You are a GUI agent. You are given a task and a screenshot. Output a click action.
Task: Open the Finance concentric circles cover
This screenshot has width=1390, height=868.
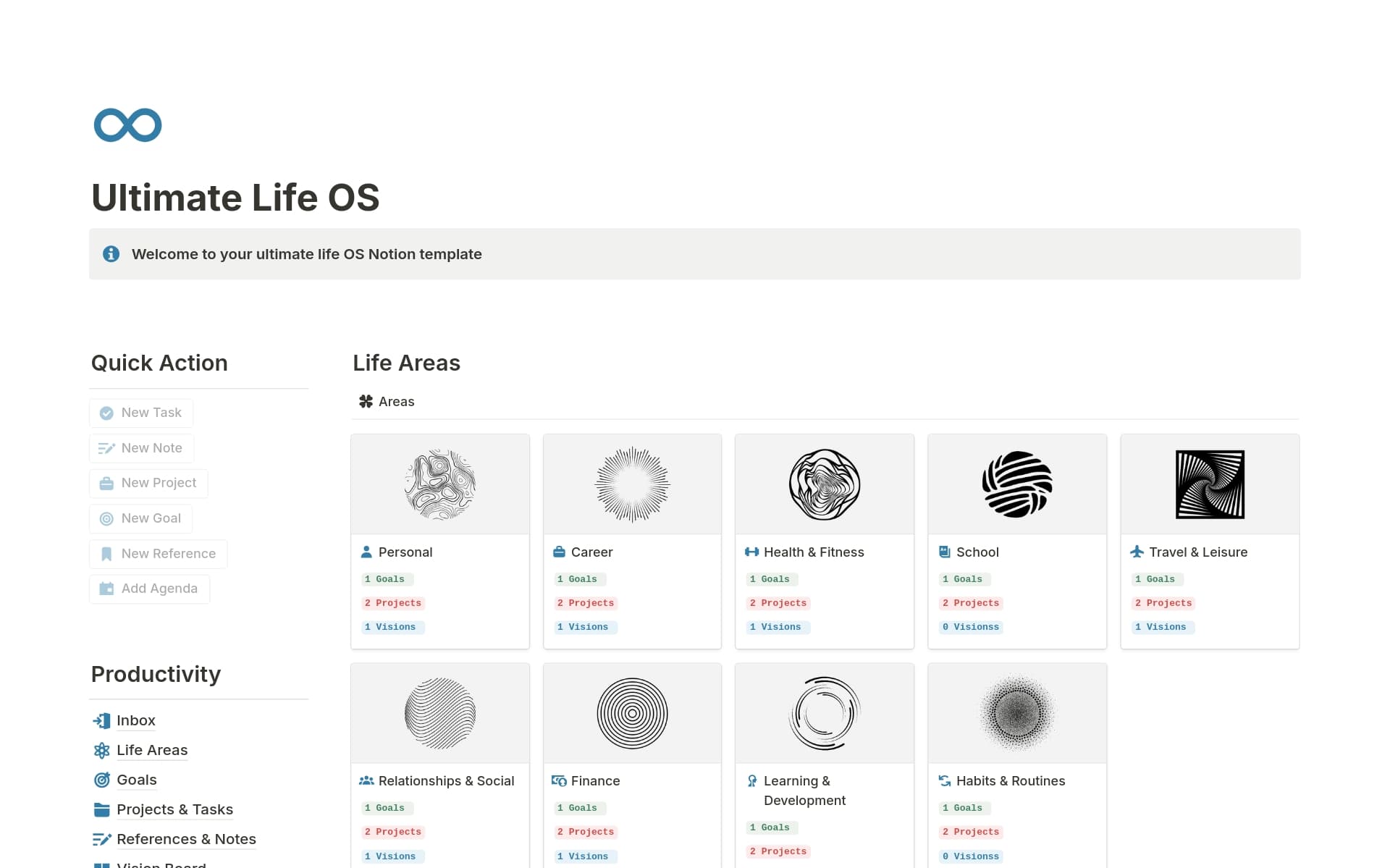pyautogui.click(x=633, y=713)
